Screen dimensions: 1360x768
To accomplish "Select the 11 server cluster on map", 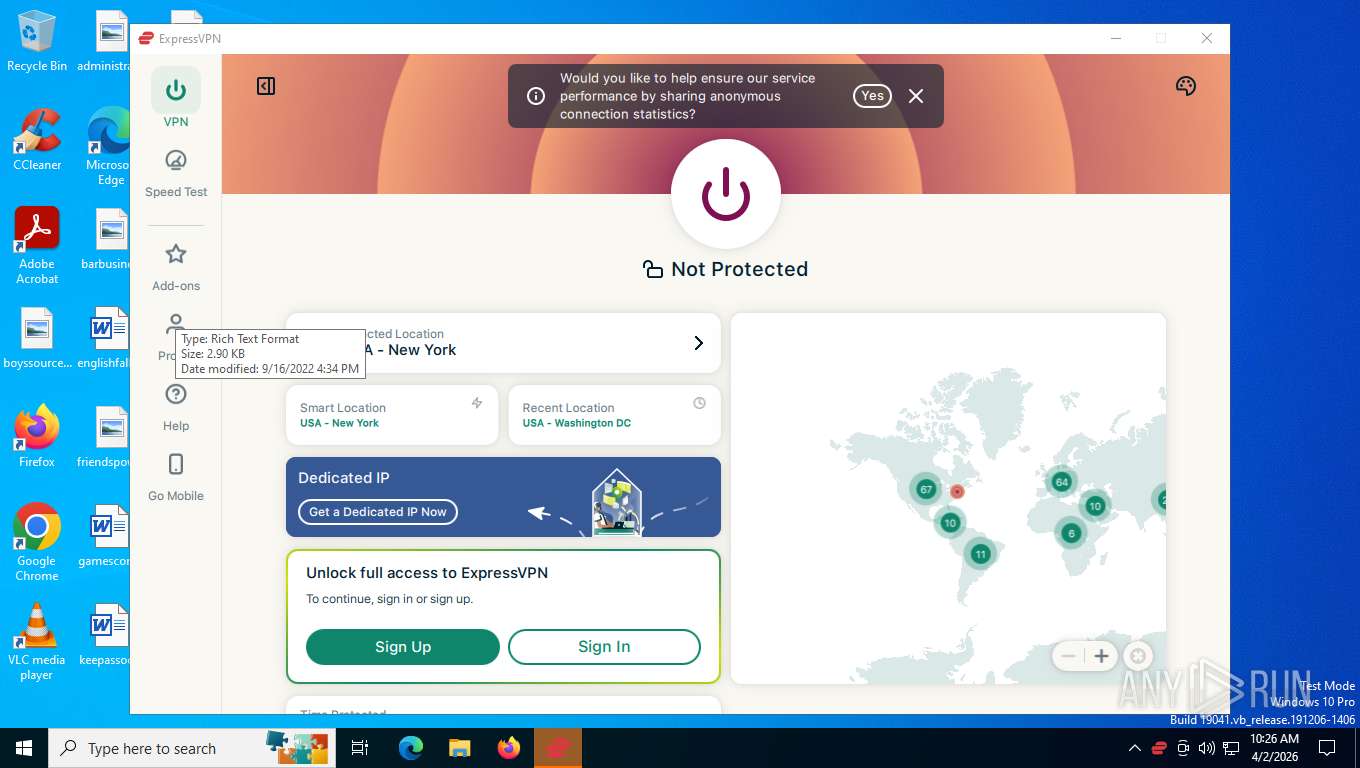I will [980, 554].
